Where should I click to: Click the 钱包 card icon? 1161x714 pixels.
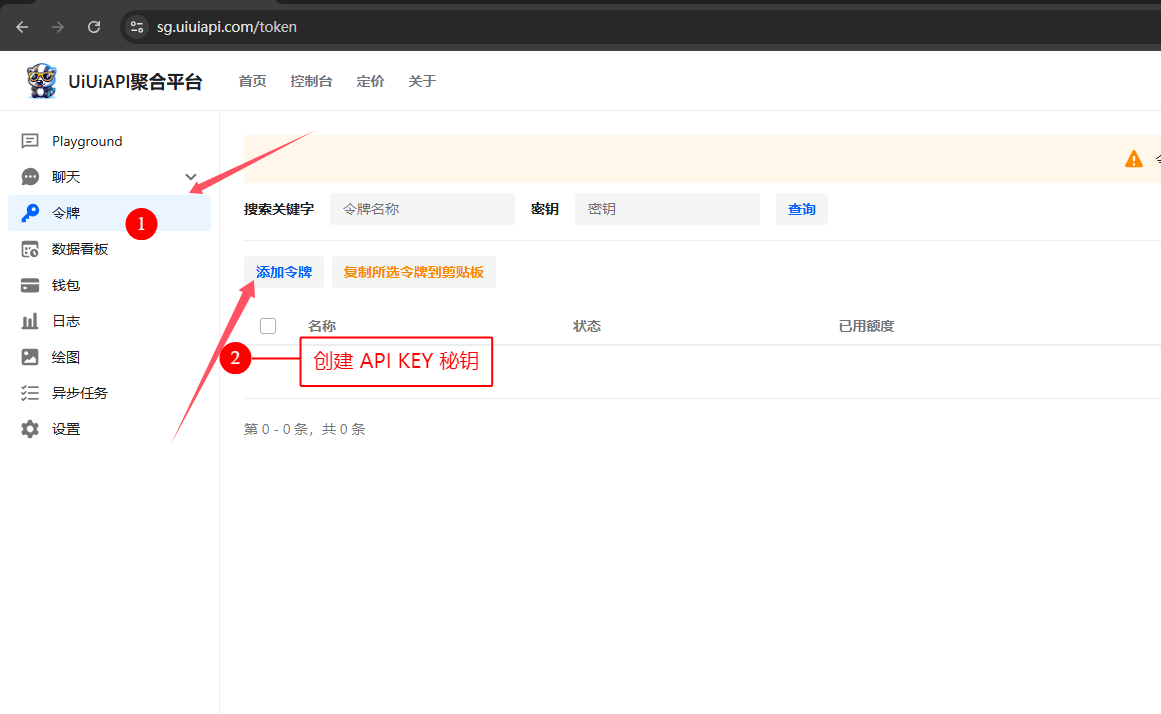[30, 285]
